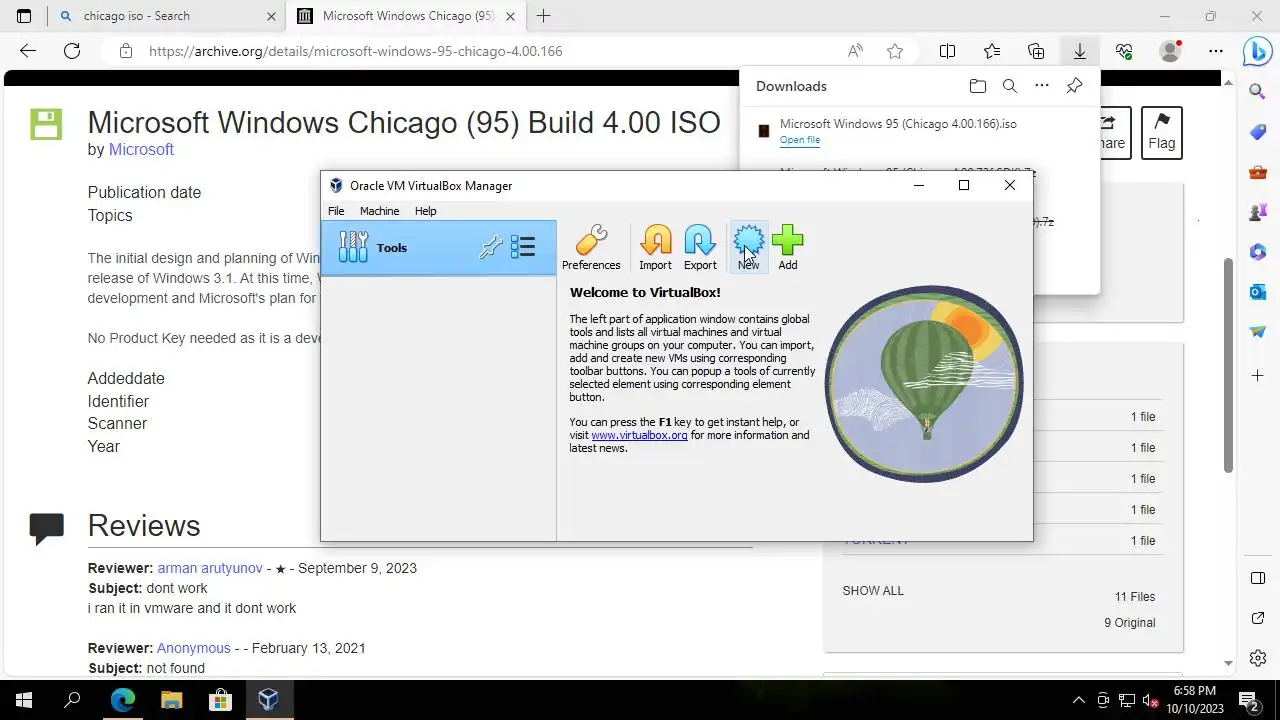The image size is (1280, 720).
Task: Open taskbar Search
Action: point(72,700)
